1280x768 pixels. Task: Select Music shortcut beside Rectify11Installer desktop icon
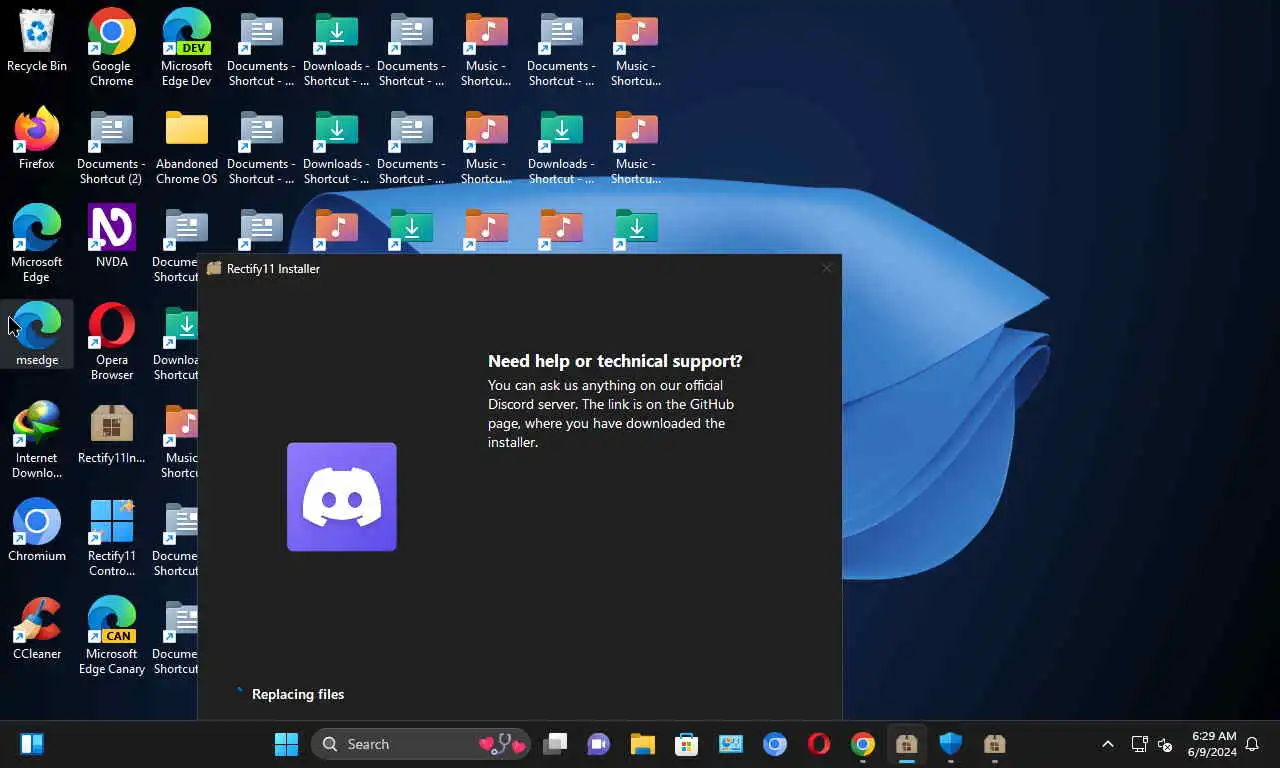[x=180, y=440]
